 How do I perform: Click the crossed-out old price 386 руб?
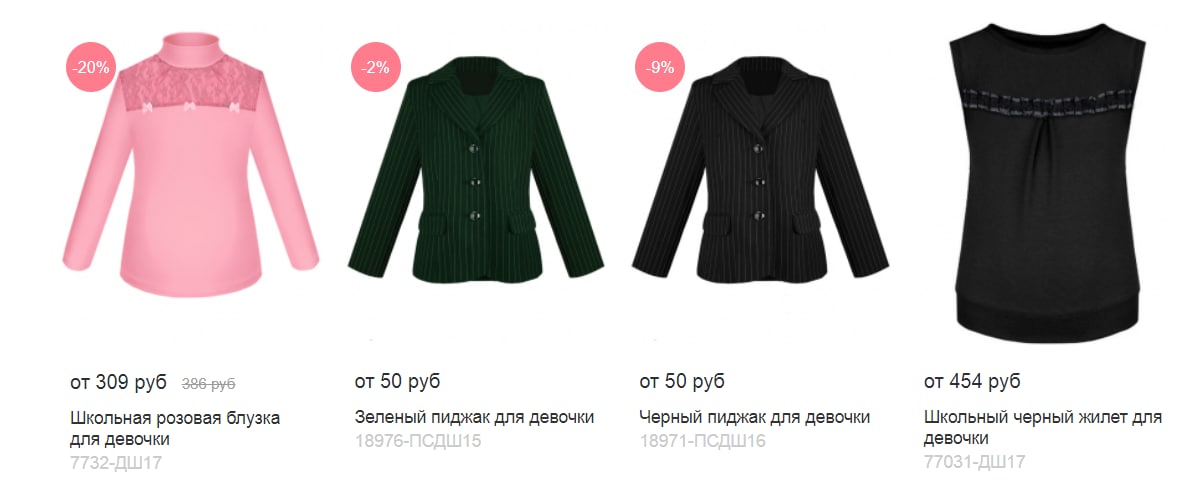[209, 384]
